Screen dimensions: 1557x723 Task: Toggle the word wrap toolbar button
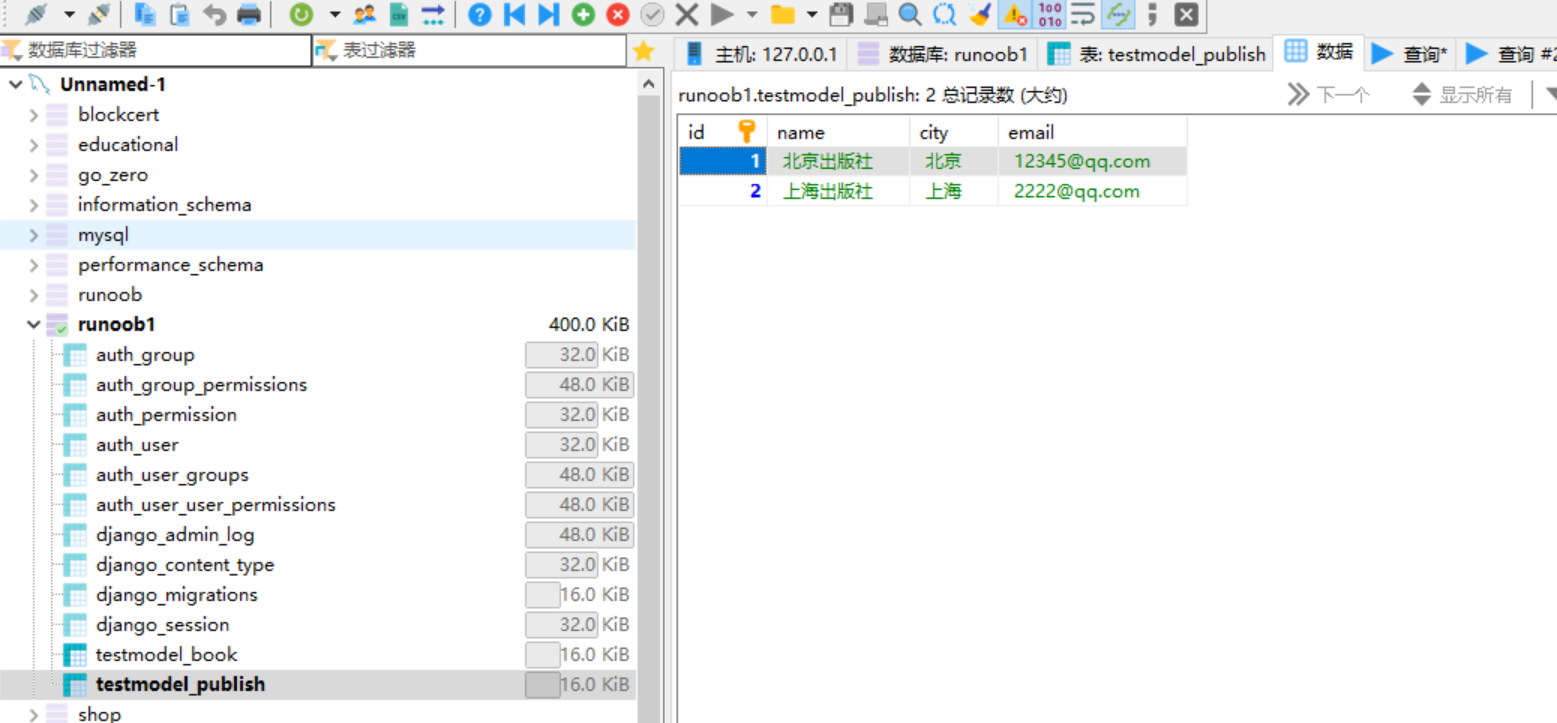click(1083, 14)
